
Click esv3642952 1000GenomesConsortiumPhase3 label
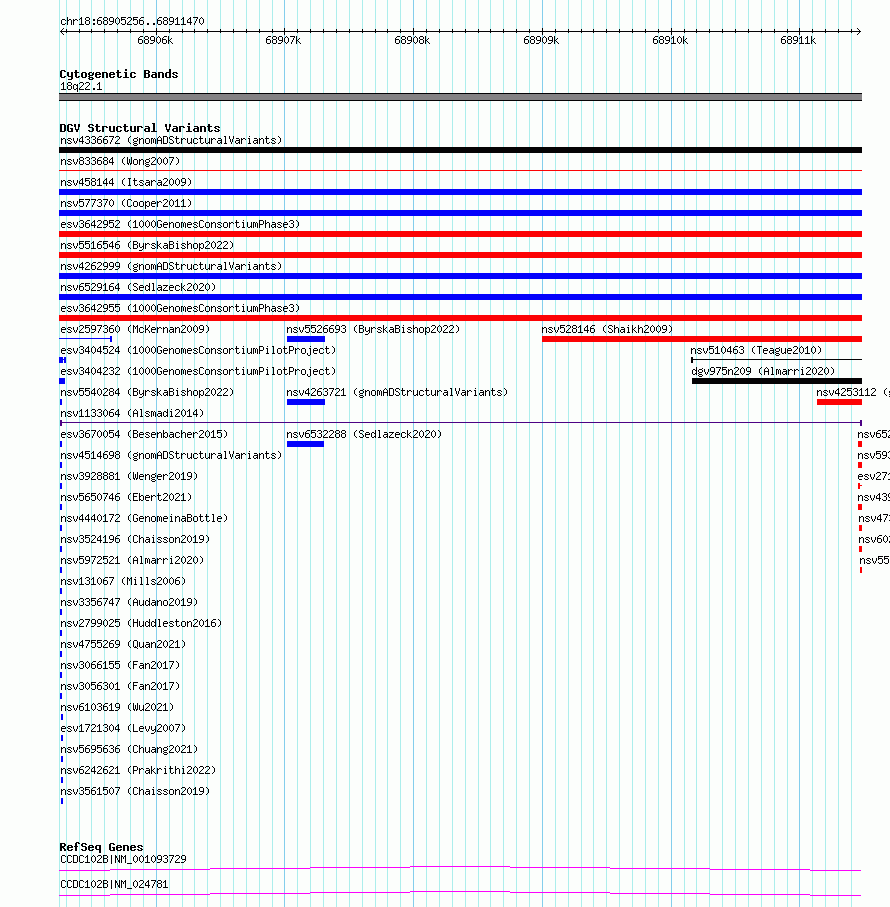point(180,224)
